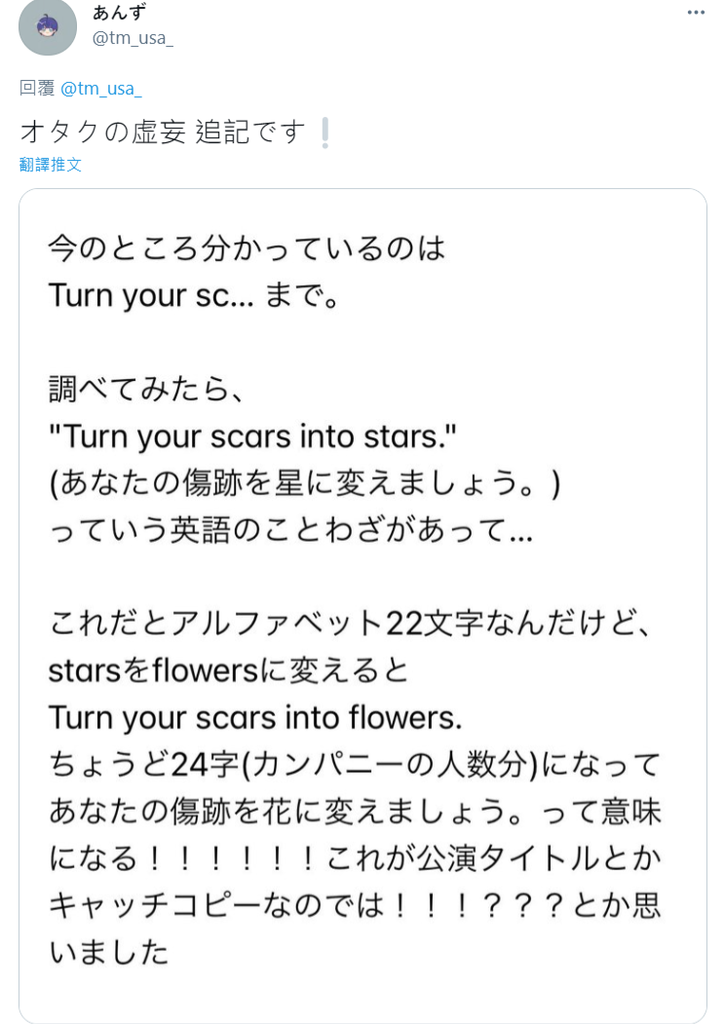Click the 翻譯推文 translate tweet link

coord(50,165)
